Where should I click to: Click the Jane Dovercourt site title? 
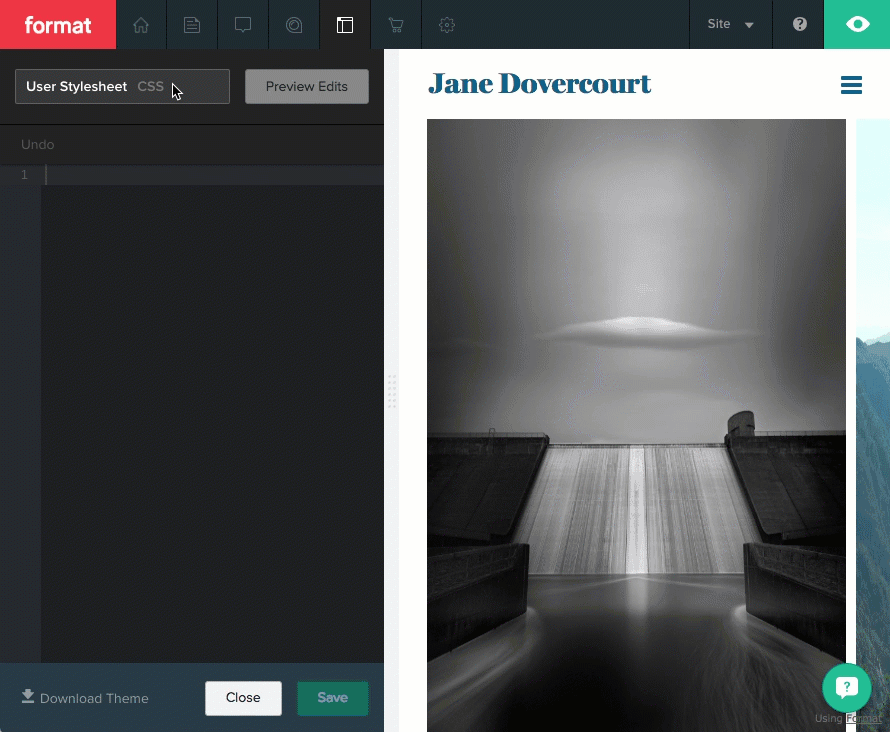click(539, 84)
